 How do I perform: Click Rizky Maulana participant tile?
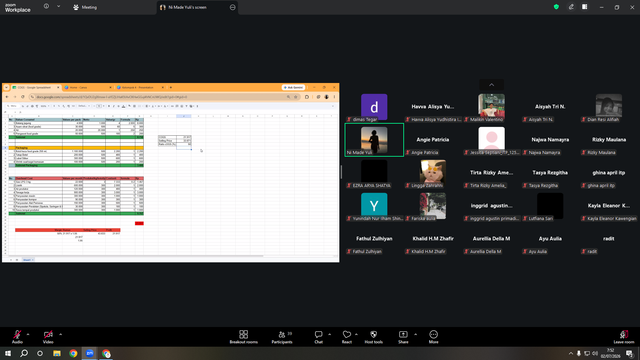(x=609, y=140)
